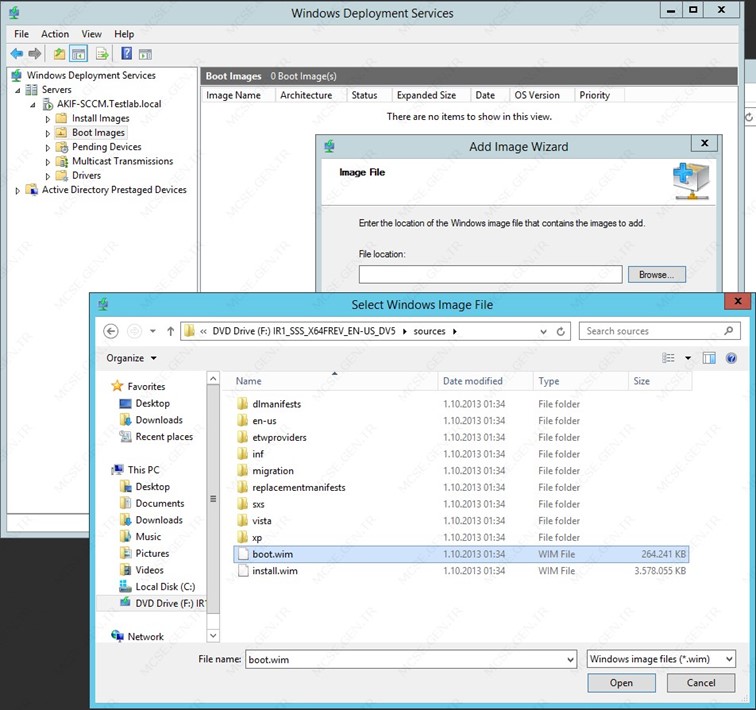Open the address bar history dropdown
Image resolution: width=756 pixels, height=710 pixels.
tap(543, 332)
